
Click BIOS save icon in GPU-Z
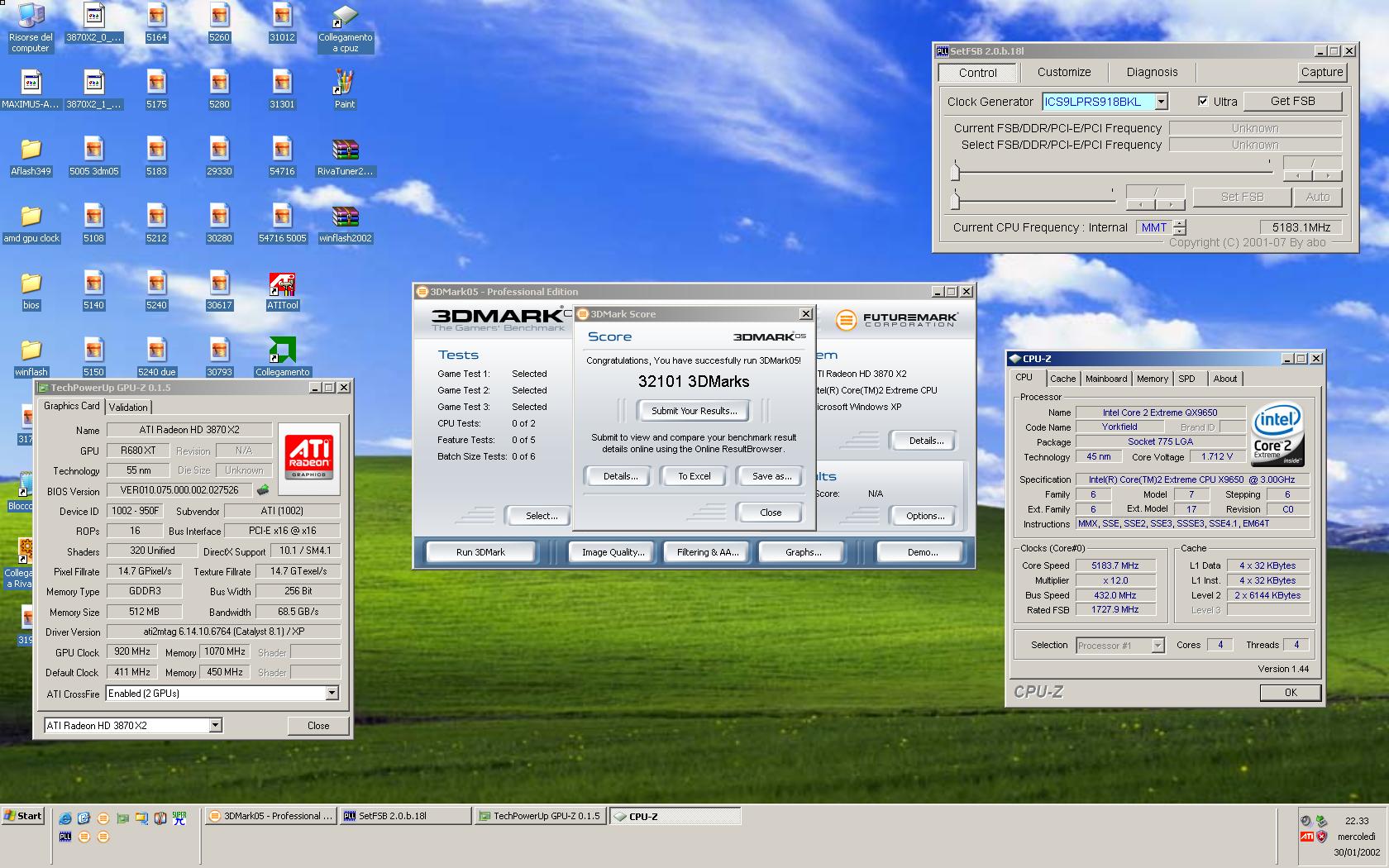[x=263, y=490]
